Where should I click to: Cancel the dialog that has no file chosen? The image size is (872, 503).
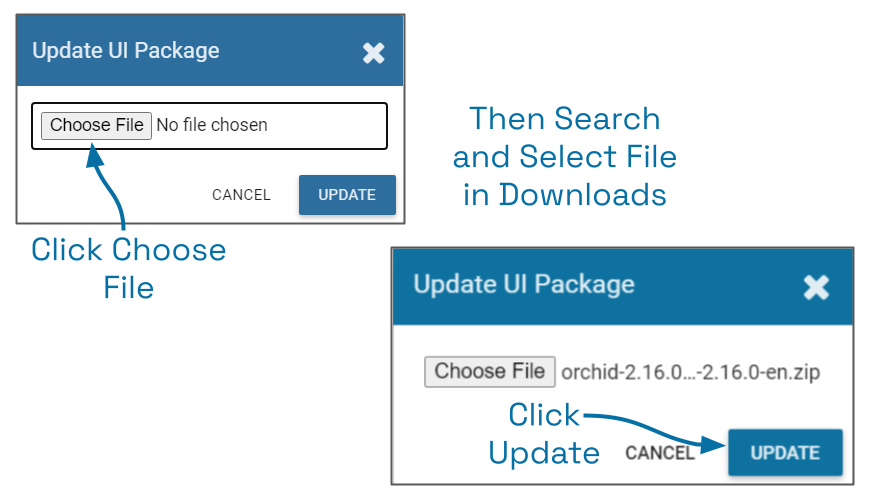click(x=241, y=195)
